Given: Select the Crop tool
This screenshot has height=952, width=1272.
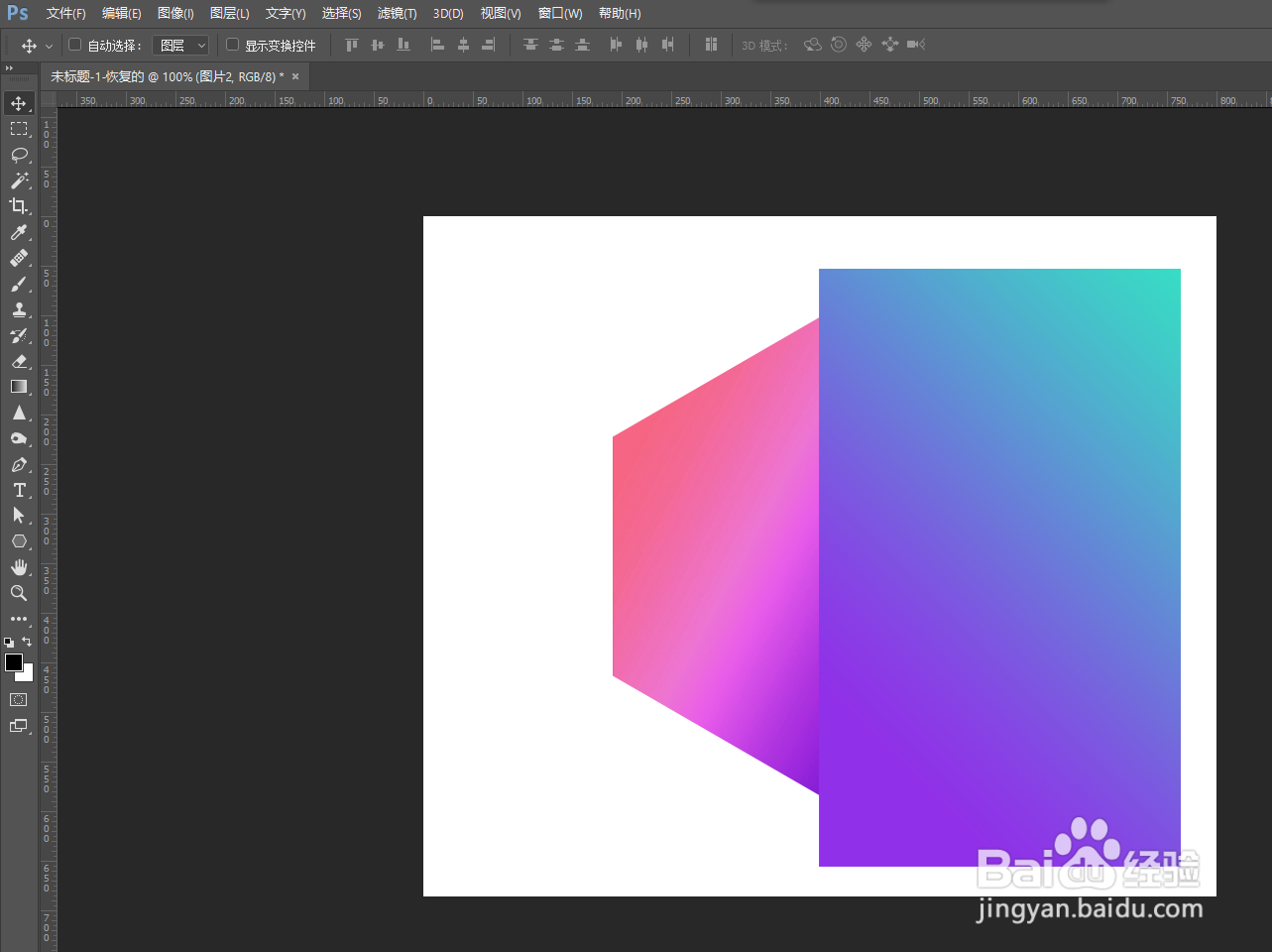Looking at the screenshot, I should (x=19, y=206).
